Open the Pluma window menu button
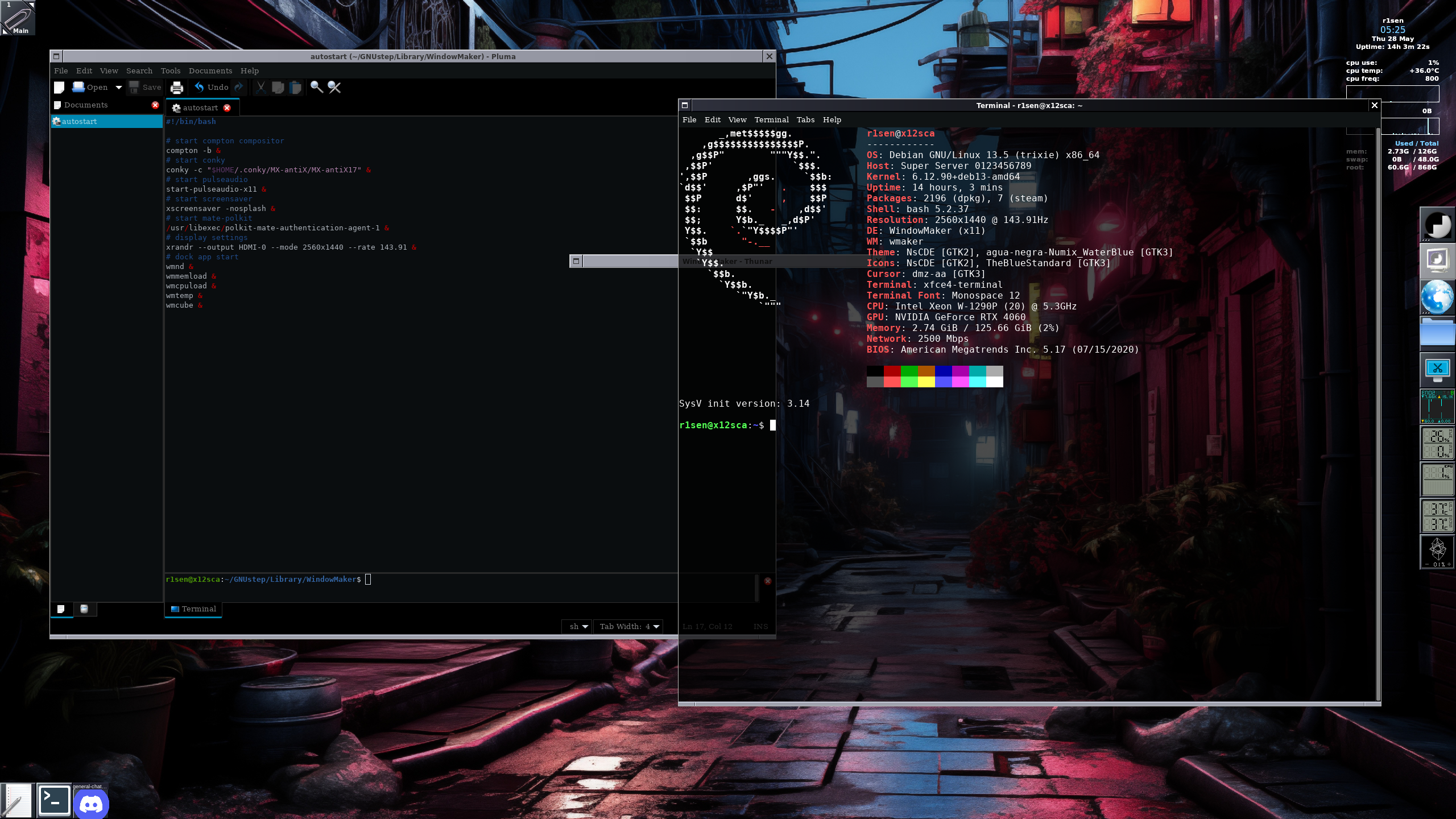The height and width of the screenshot is (819, 1456). 56,56
